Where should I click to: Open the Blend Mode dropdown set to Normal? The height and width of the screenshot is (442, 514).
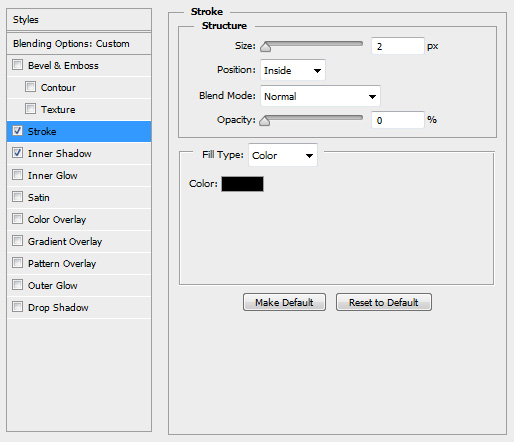point(320,96)
